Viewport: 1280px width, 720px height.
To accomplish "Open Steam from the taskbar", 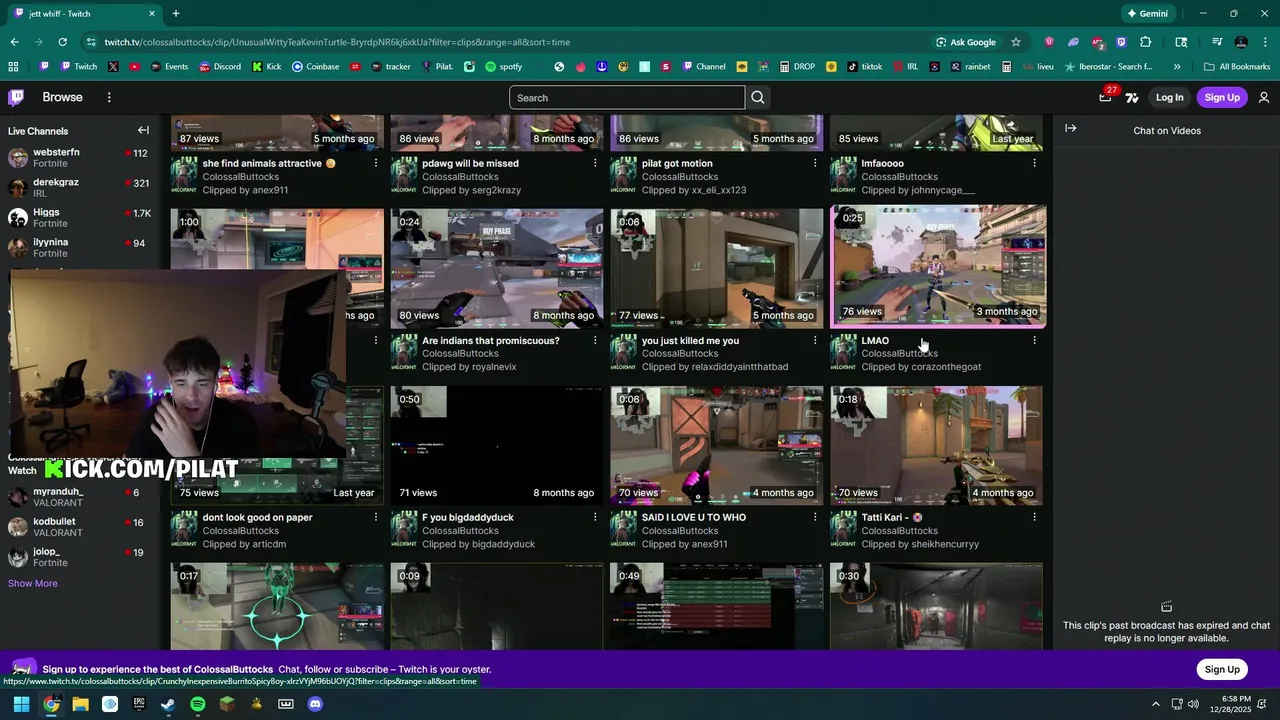I will (168, 704).
